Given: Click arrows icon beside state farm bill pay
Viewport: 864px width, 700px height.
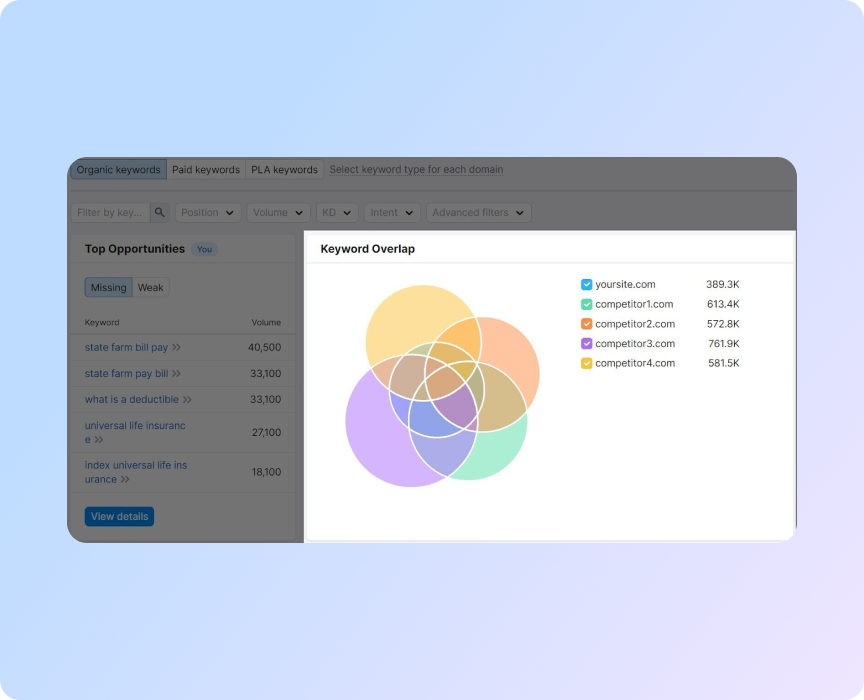Looking at the screenshot, I should 176,348.
